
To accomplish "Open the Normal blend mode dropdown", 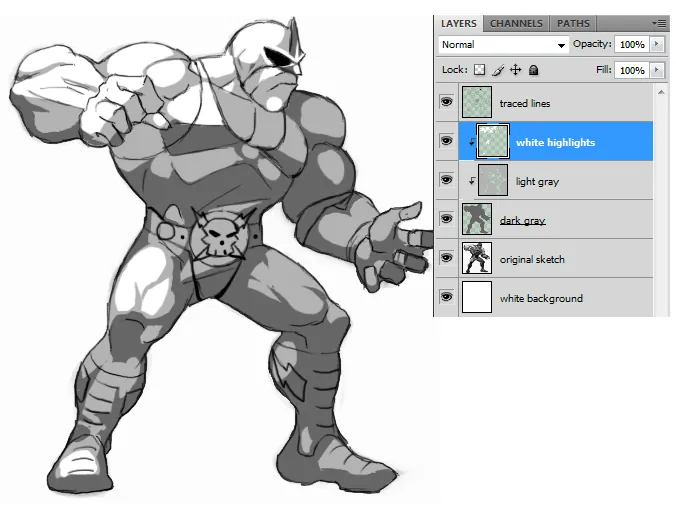I will pos(503,45).
